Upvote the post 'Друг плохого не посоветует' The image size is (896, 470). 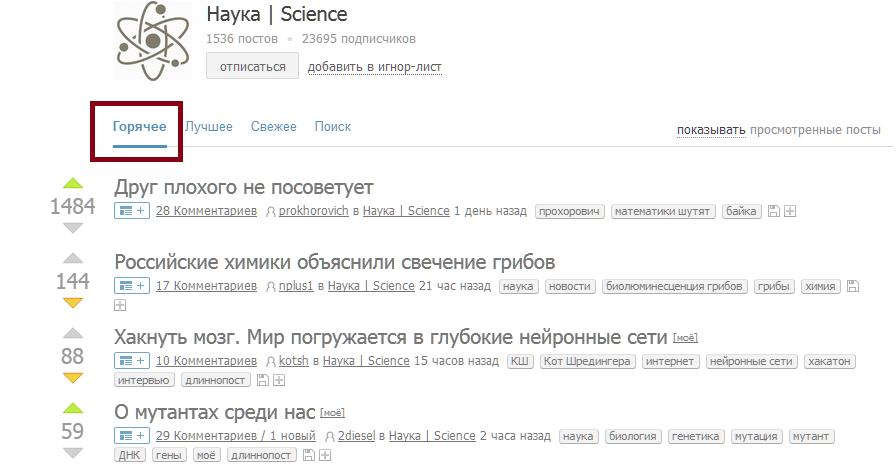(x=73, y=184)
